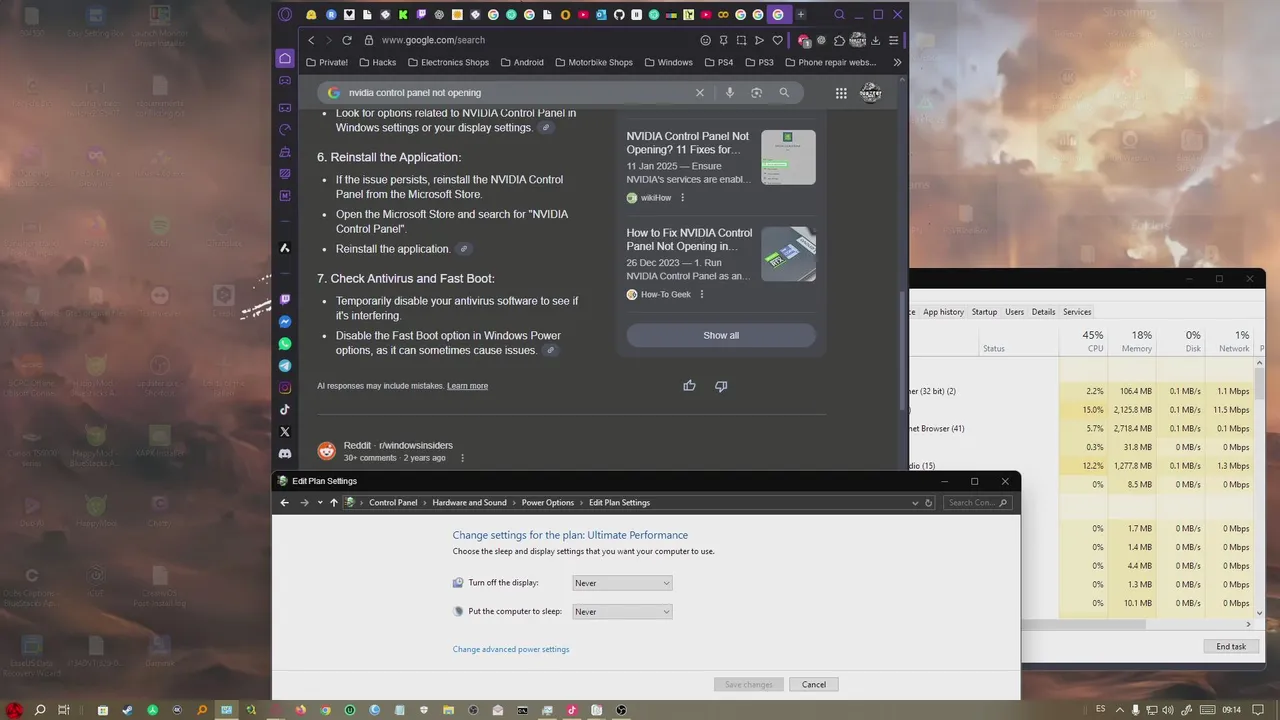1280x720 pixels.
Task: Open Instagram from the browser sidebar
Action: [x=285, y=388]
